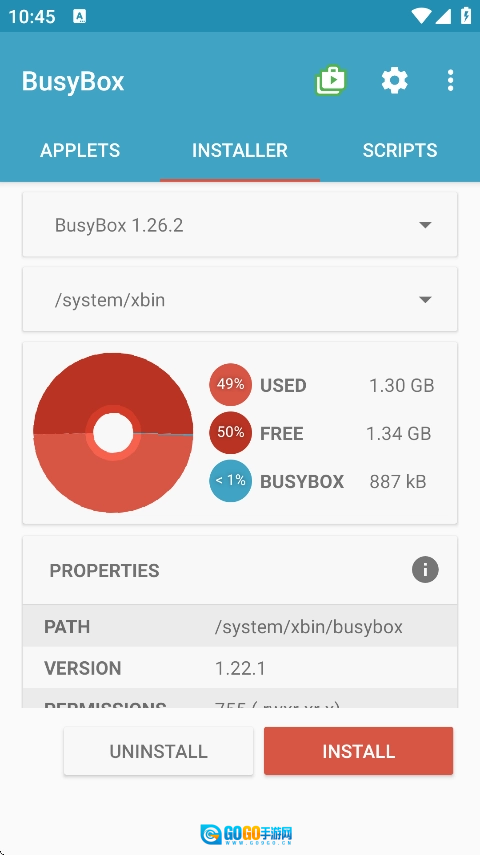Tap the VERSION row label
The width and height of the screenshot is (480, 855).
pyautogui.click(x=83, y=668)
